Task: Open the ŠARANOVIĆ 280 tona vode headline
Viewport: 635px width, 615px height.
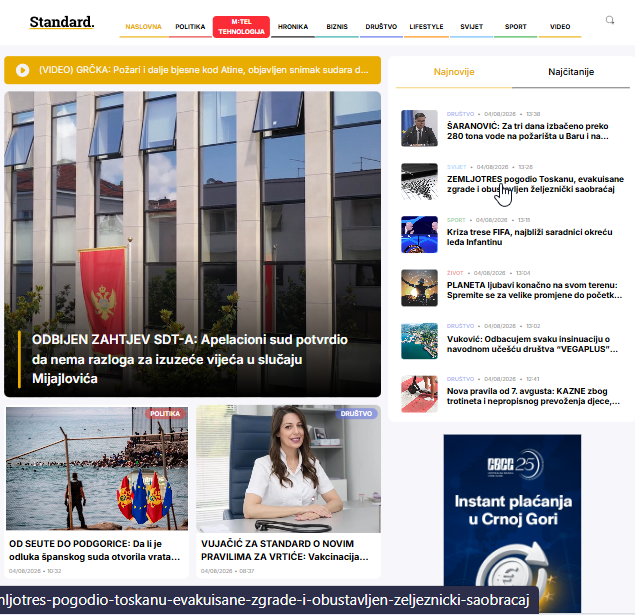Action: [x=527, y=131]
